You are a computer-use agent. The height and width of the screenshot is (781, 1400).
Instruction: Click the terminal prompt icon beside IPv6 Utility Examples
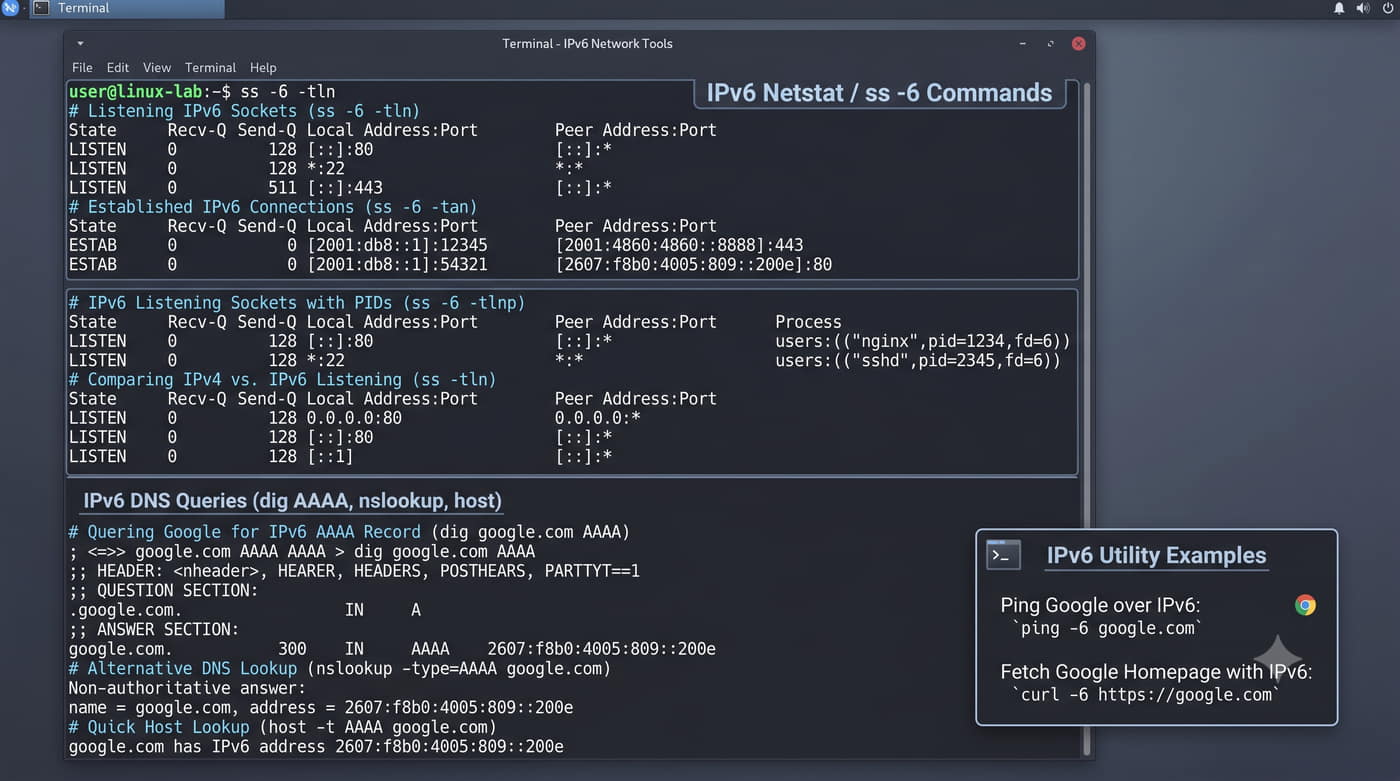pos(1003,555)
